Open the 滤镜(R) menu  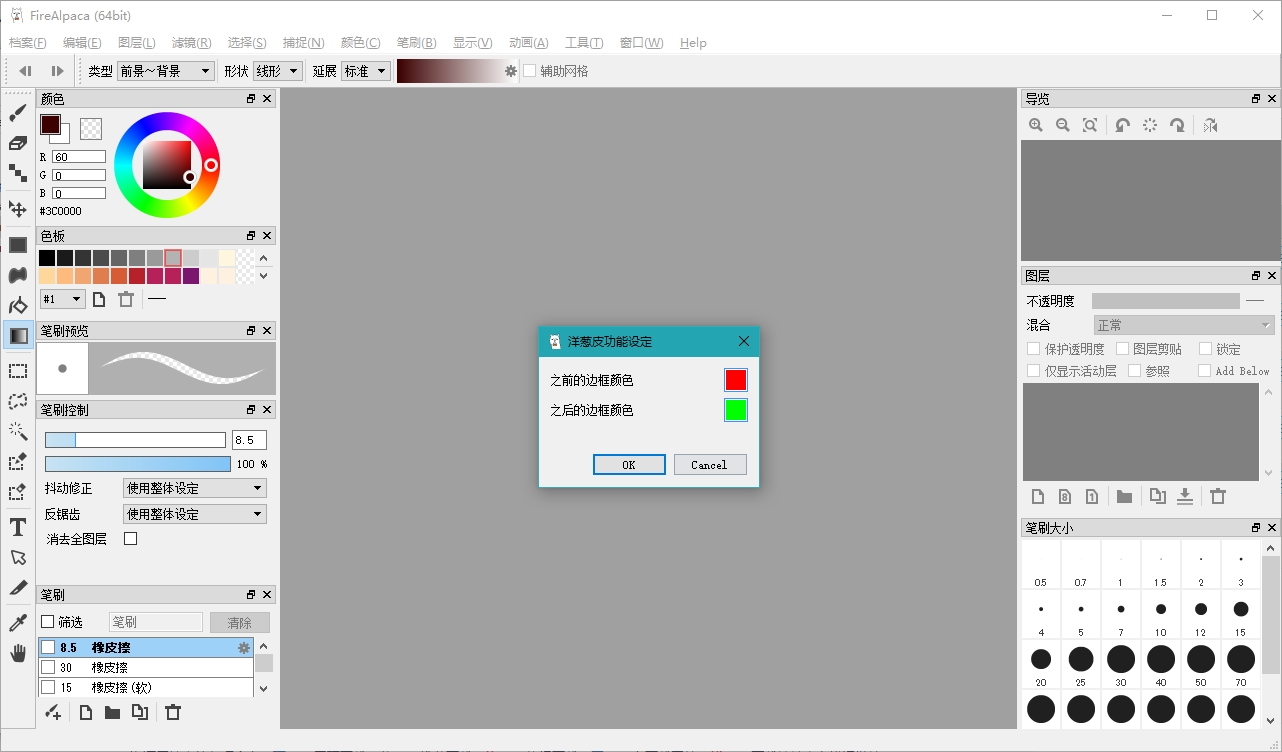(191, 43)
